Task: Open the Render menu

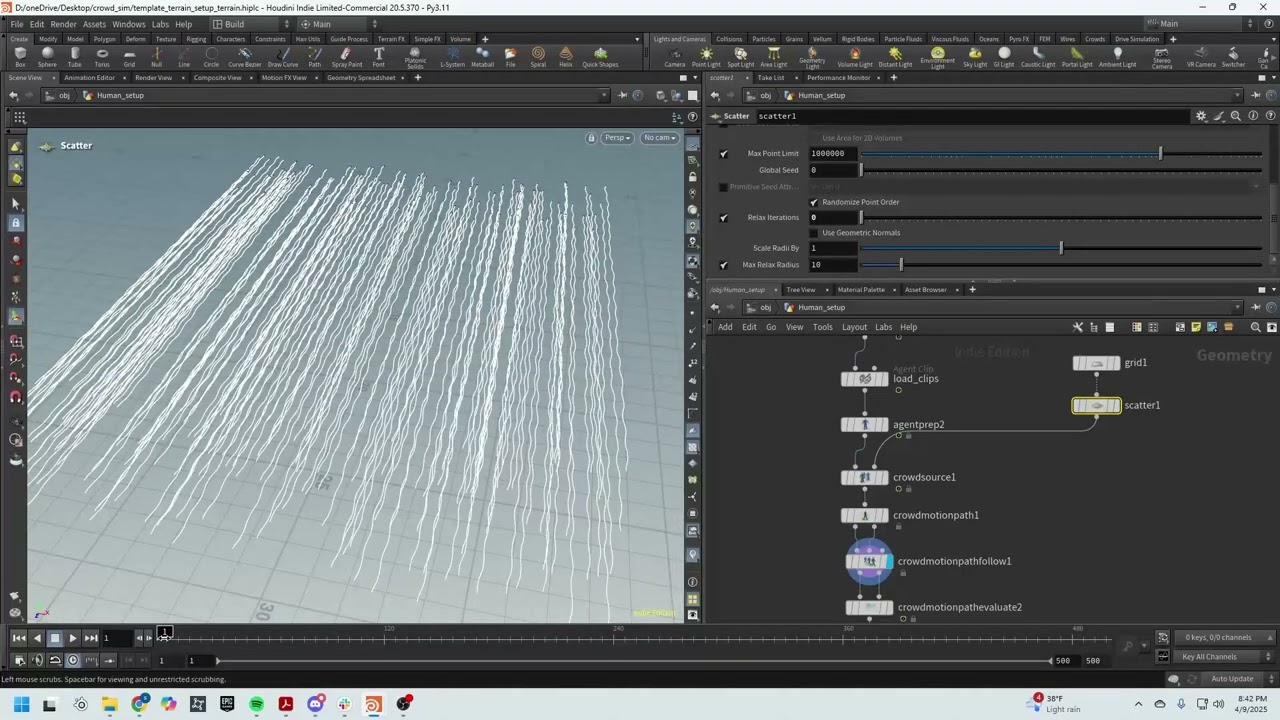Action: [63, 24]
